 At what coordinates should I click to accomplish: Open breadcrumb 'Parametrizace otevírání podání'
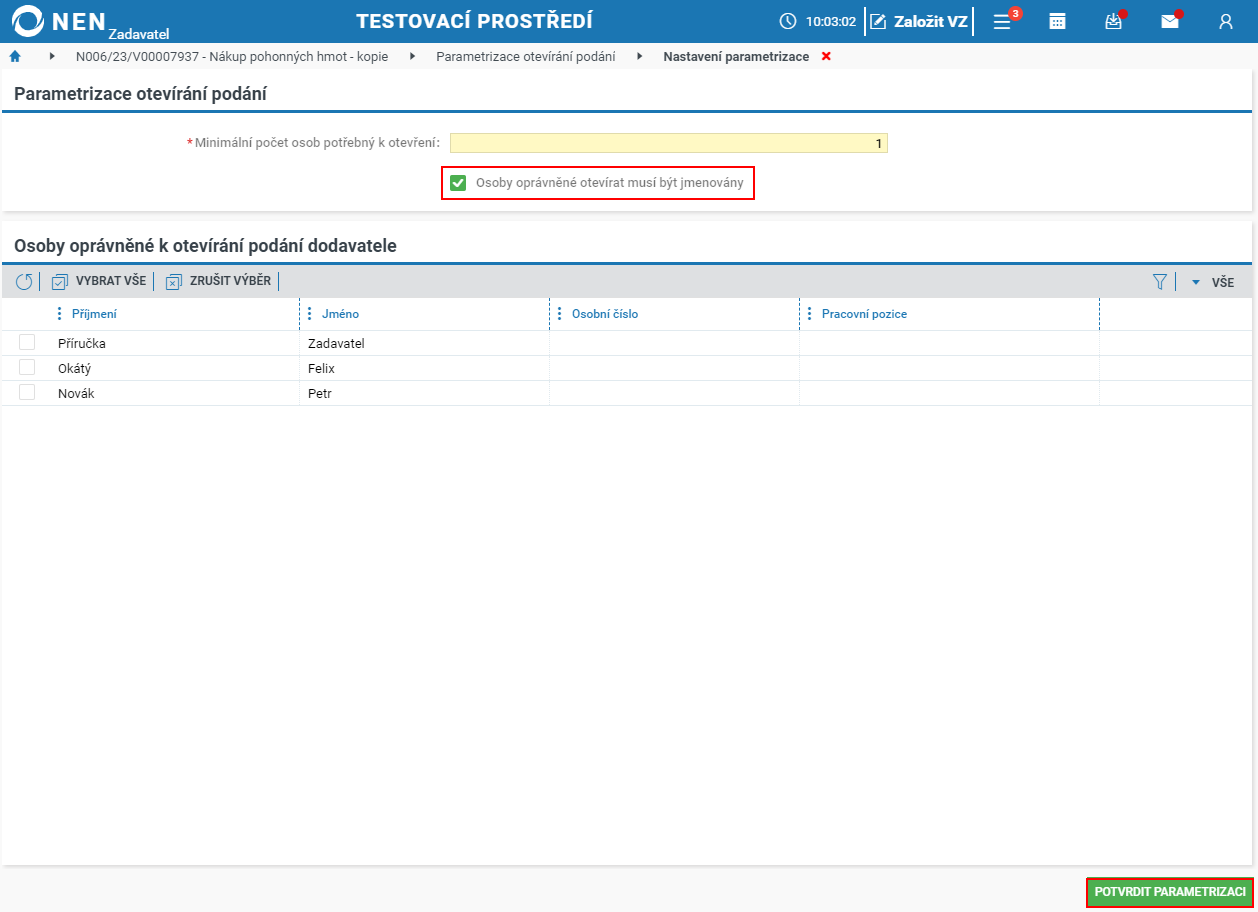(526, 57)
